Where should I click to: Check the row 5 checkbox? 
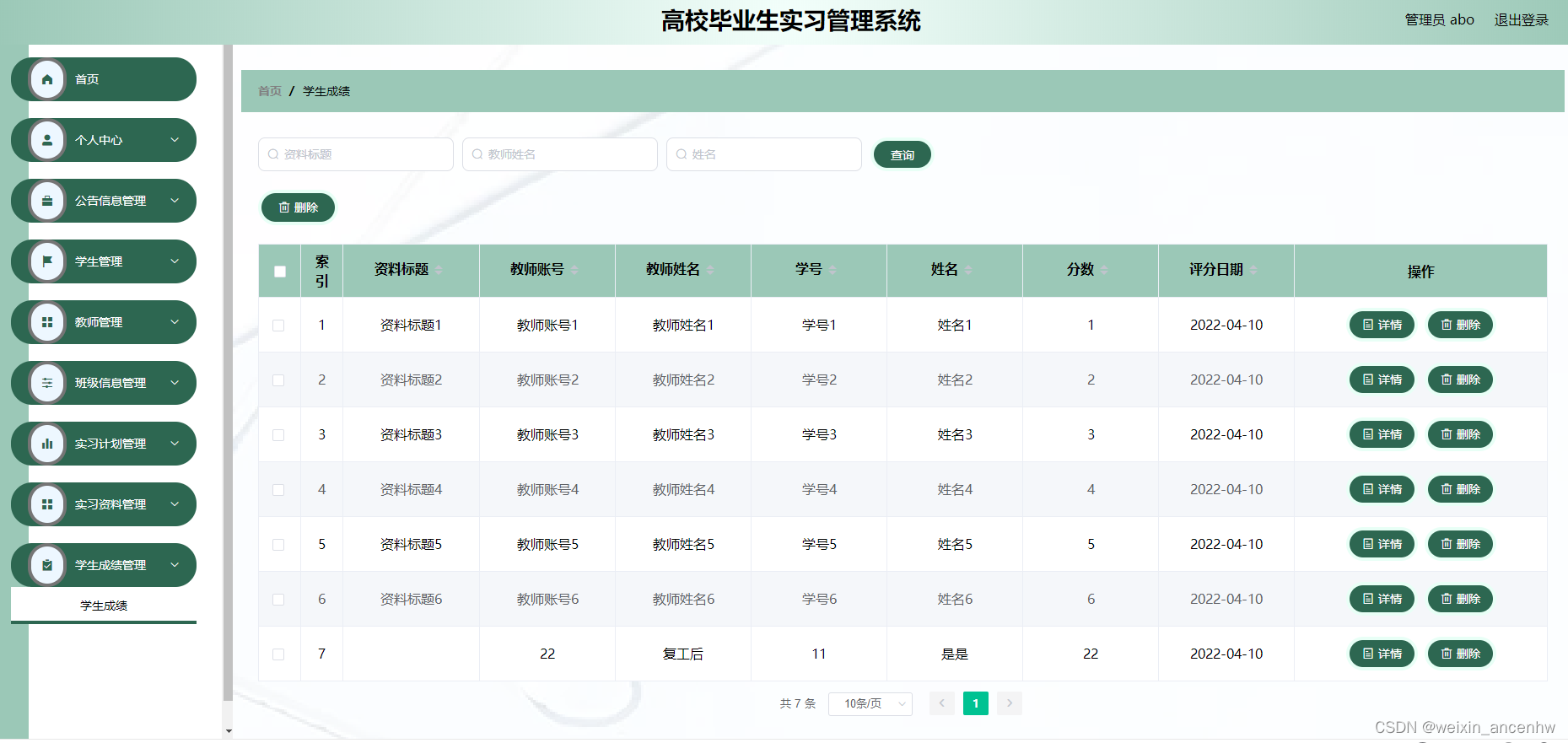(x=278, y=545)
